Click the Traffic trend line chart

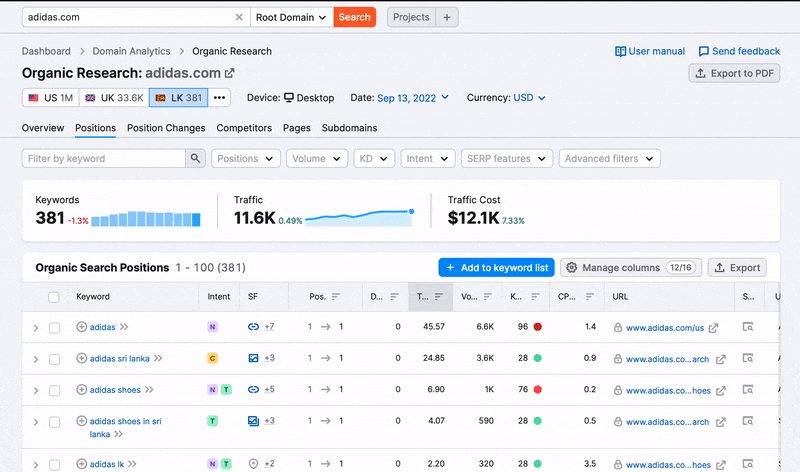360,217
